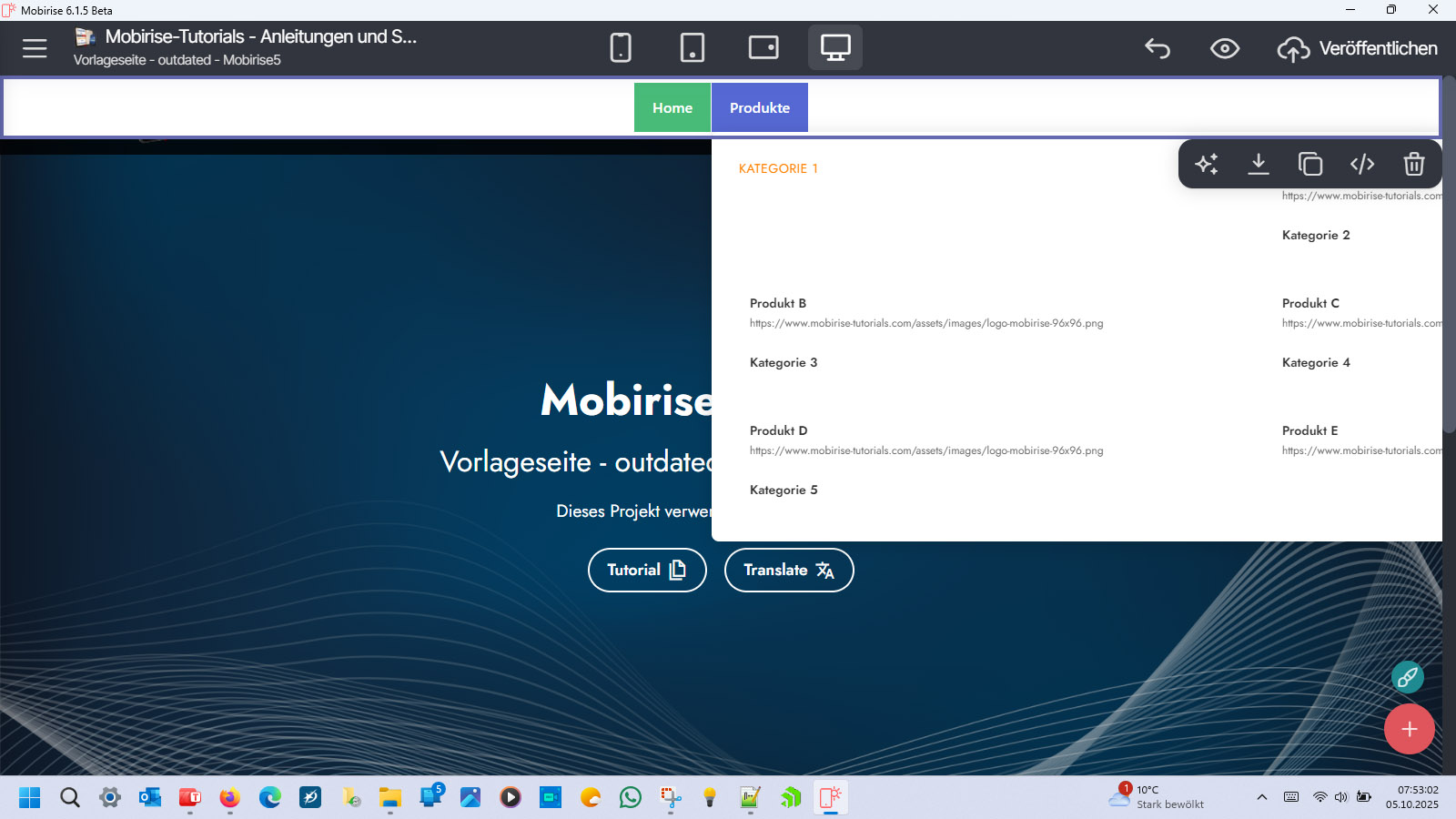Open AI sparkle block tool
The width and height of the screenshot is (1456, 819).
tap(1207, 164)
